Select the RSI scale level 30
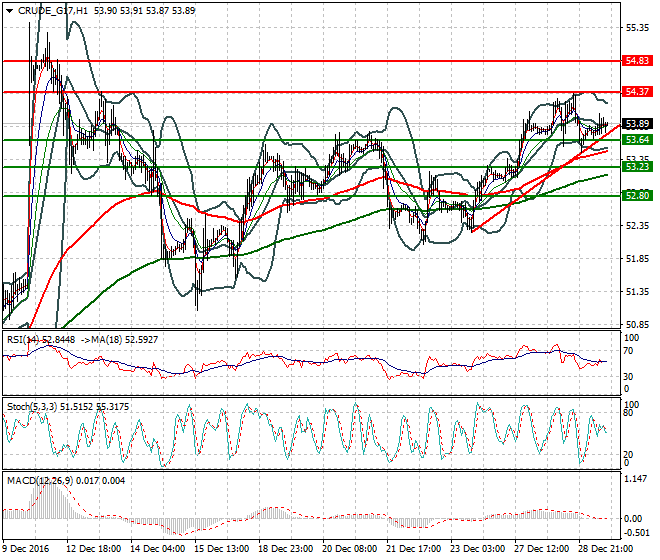 tap(629, 377)
